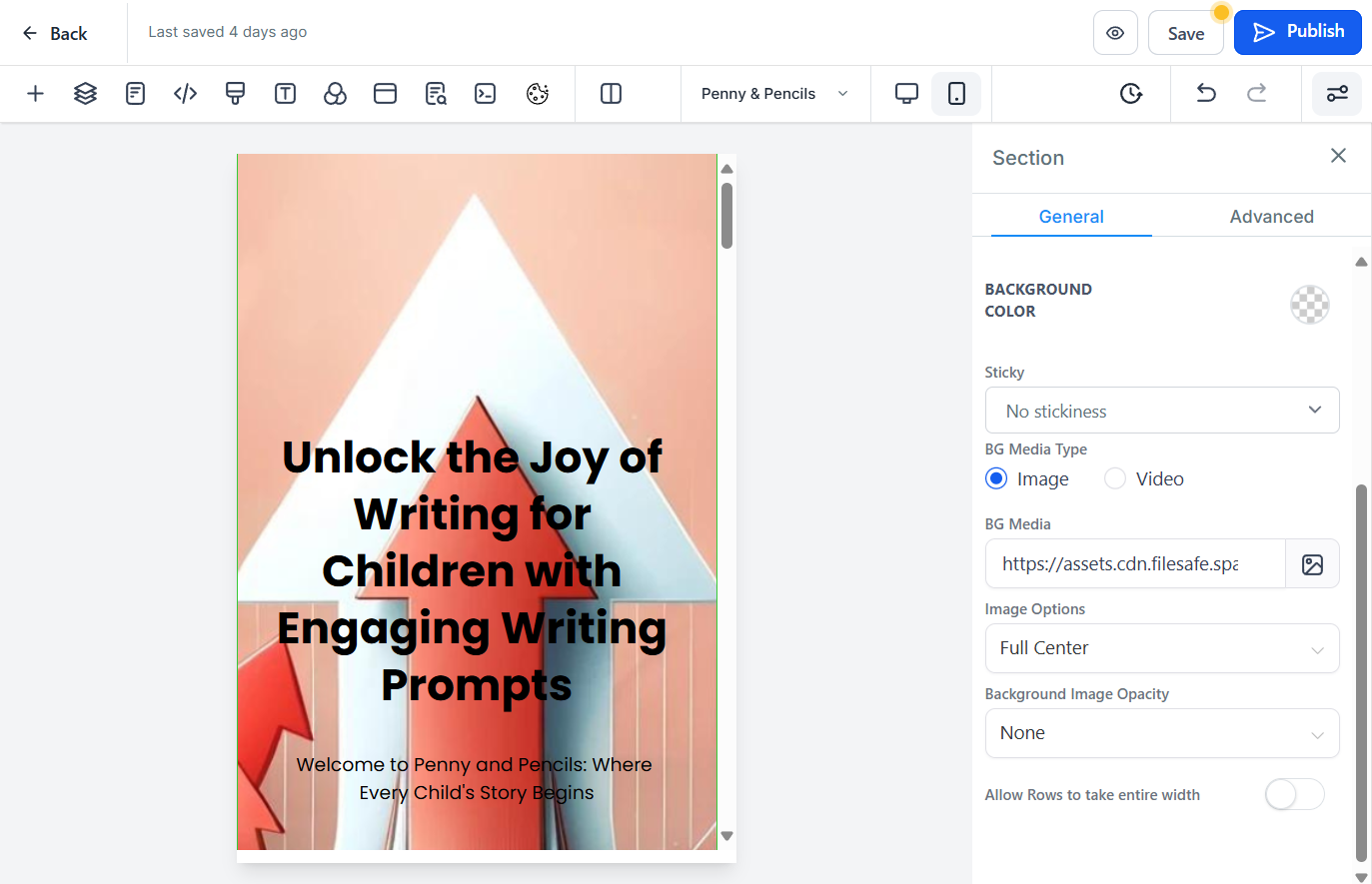
Task: Publish the page
Action: (1298, 32)
